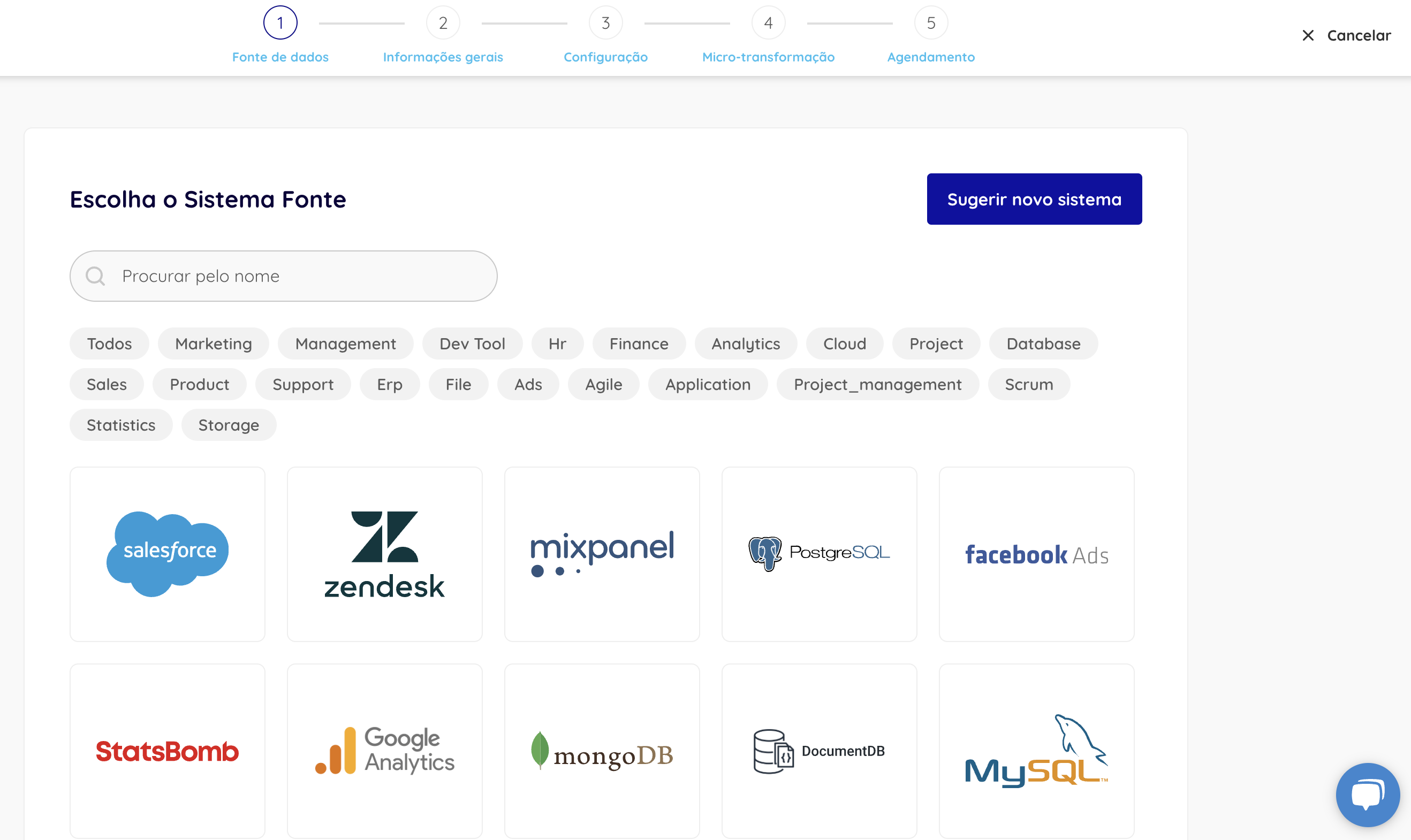The height and width of the screenshot is (840, 1411).
Task: Click the Cancelar X icon
Action: tap(1308, 36)
